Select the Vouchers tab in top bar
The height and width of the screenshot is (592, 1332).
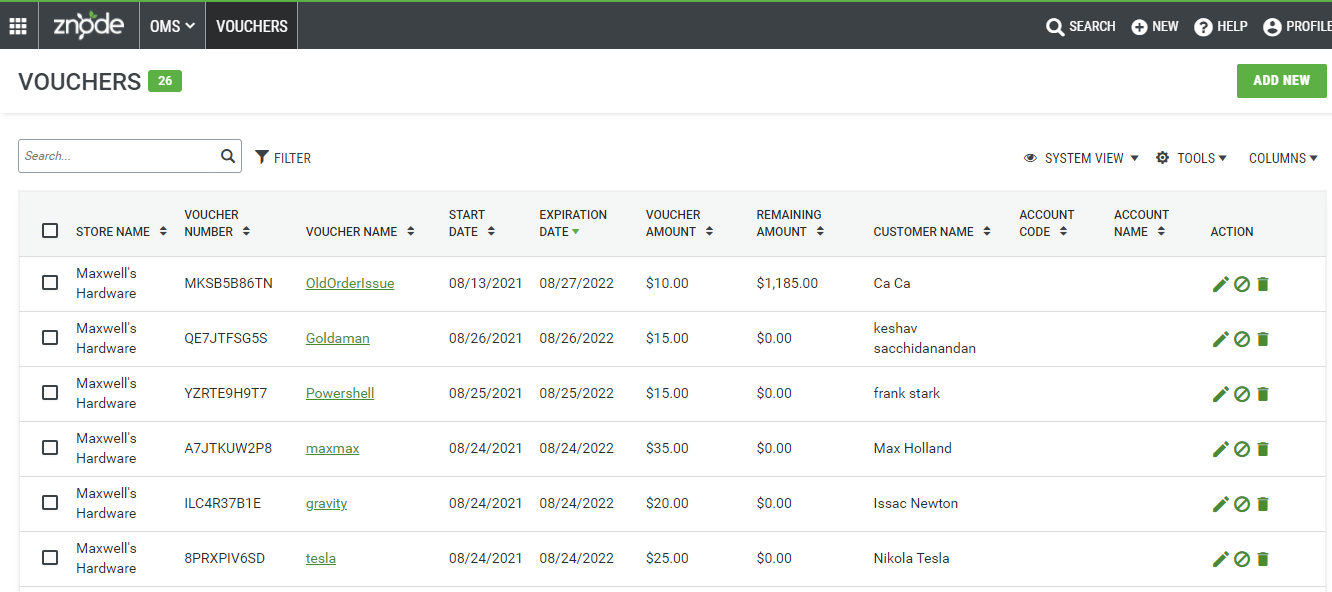coord(252,26)
